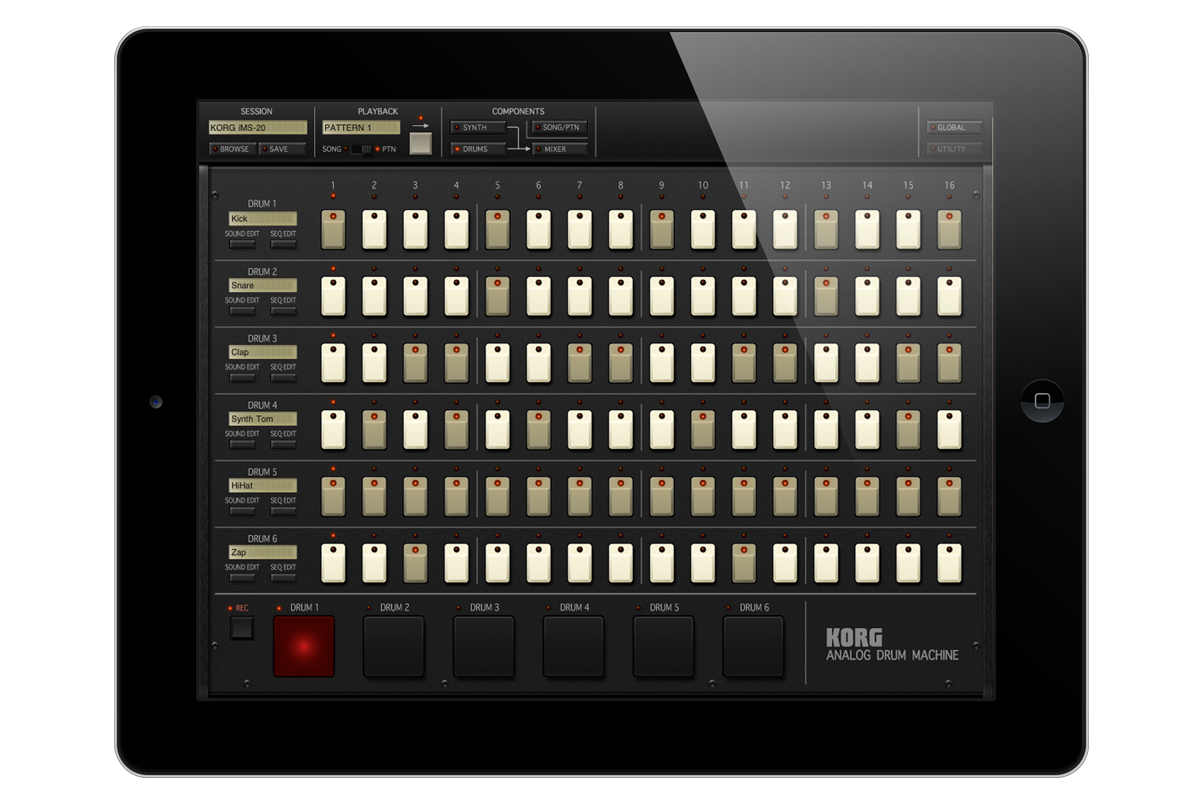Toggle Clap step 12

[x=784, y=363]
